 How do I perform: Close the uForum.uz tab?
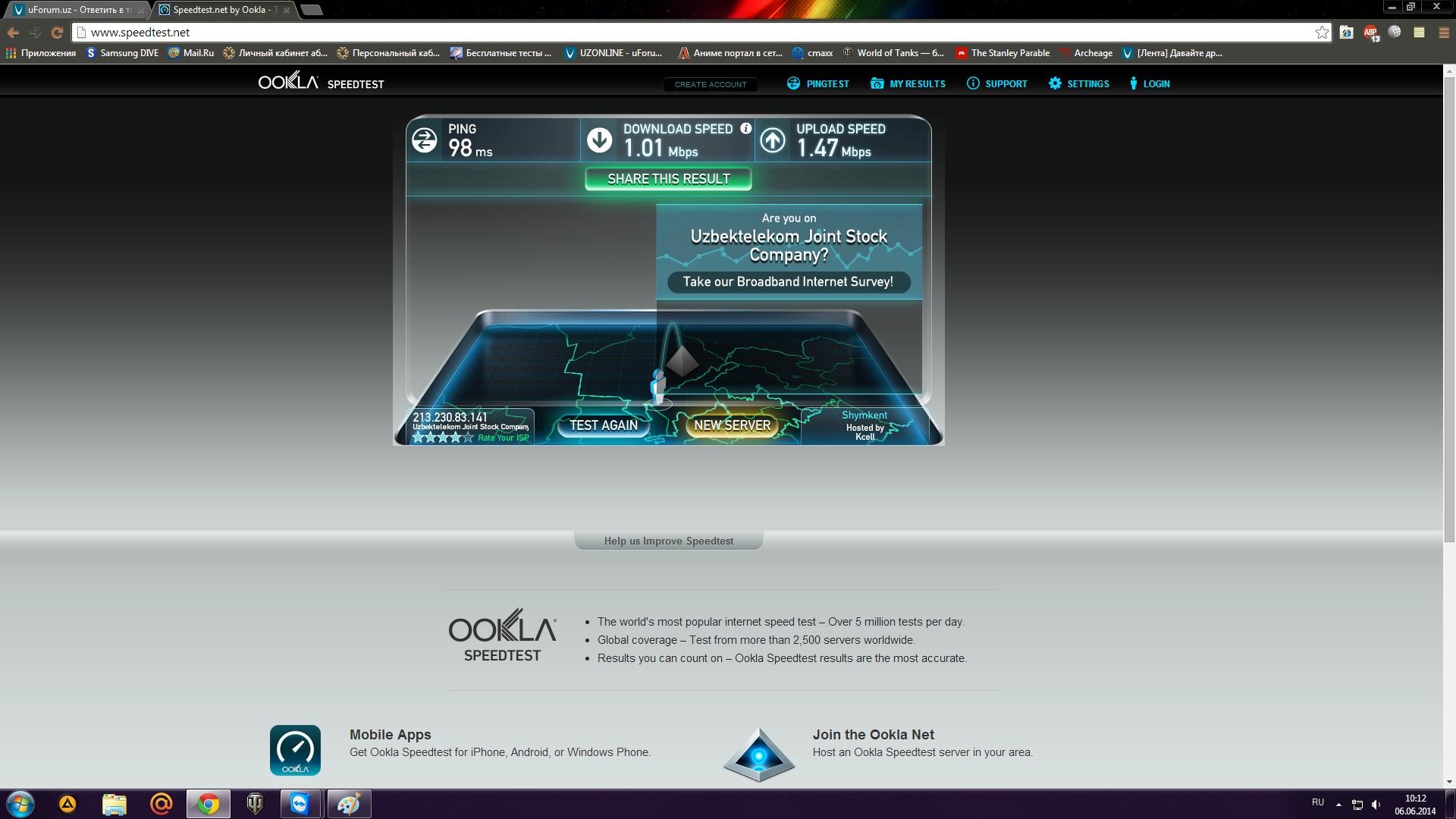pyautogui.click(x=140, y=11)
